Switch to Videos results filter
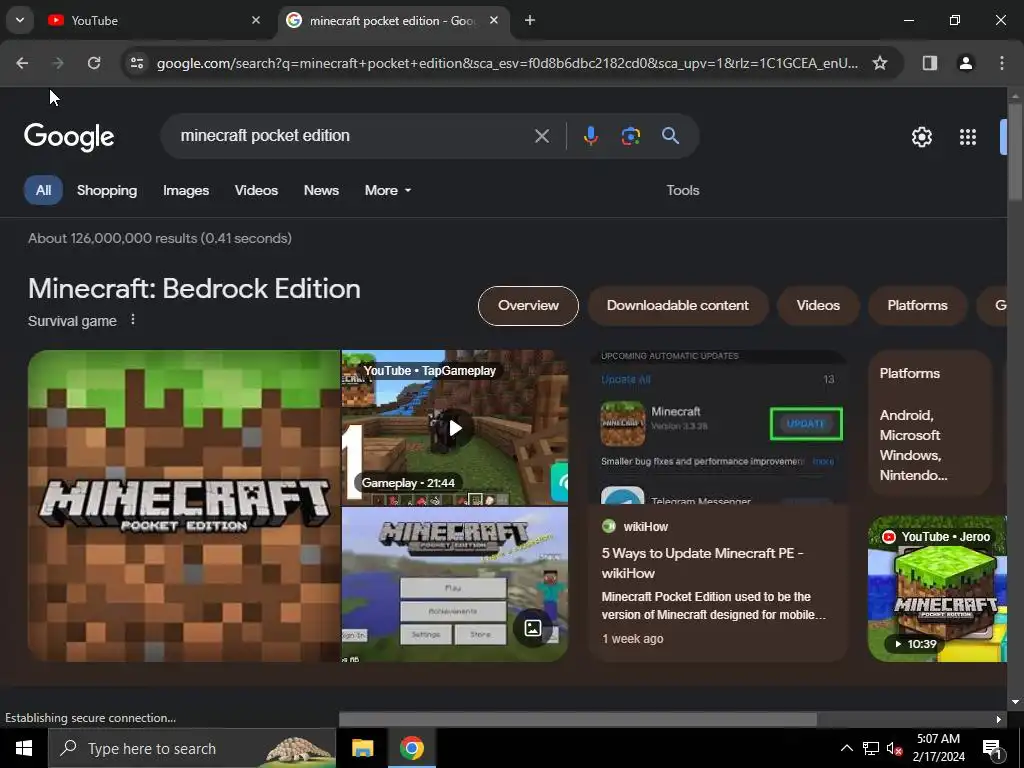Screen dimensions: 1024x768 click(256, 190)
